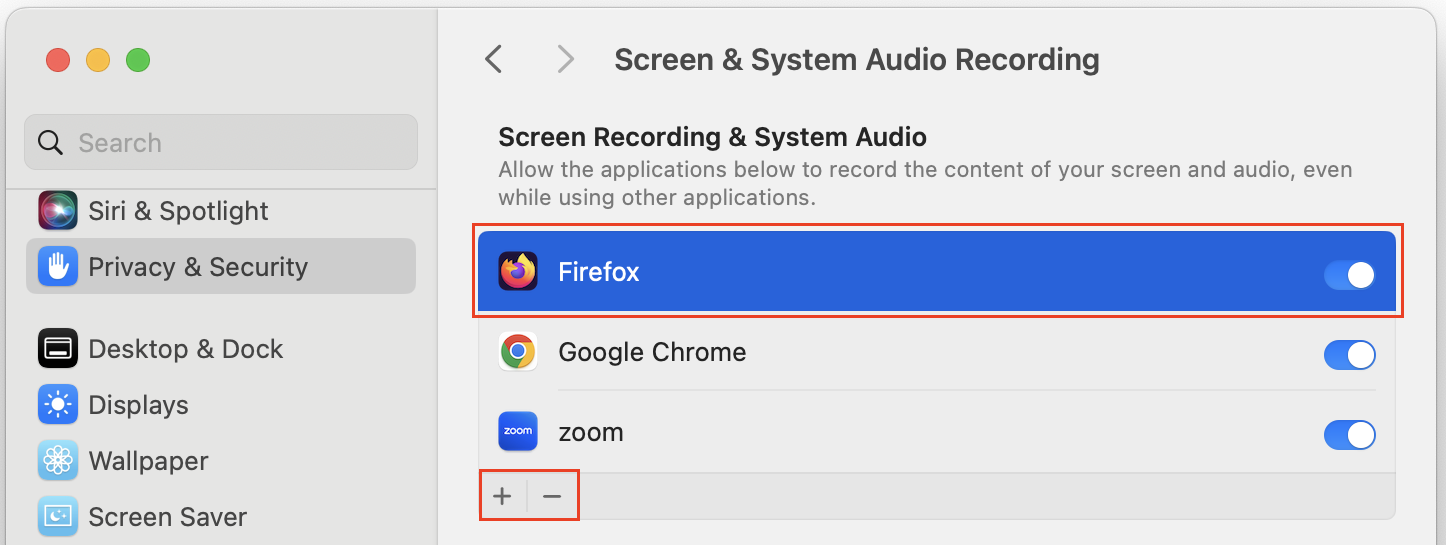Click the Wallpaper flower icon
1446x545 pixels.
click(x=58, y=461)
